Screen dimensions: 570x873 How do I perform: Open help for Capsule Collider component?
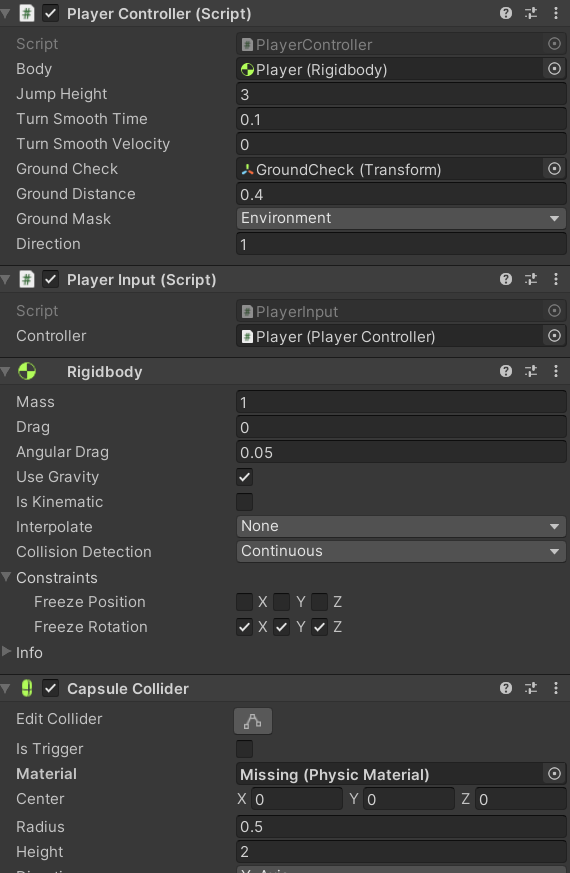(505, 688)
